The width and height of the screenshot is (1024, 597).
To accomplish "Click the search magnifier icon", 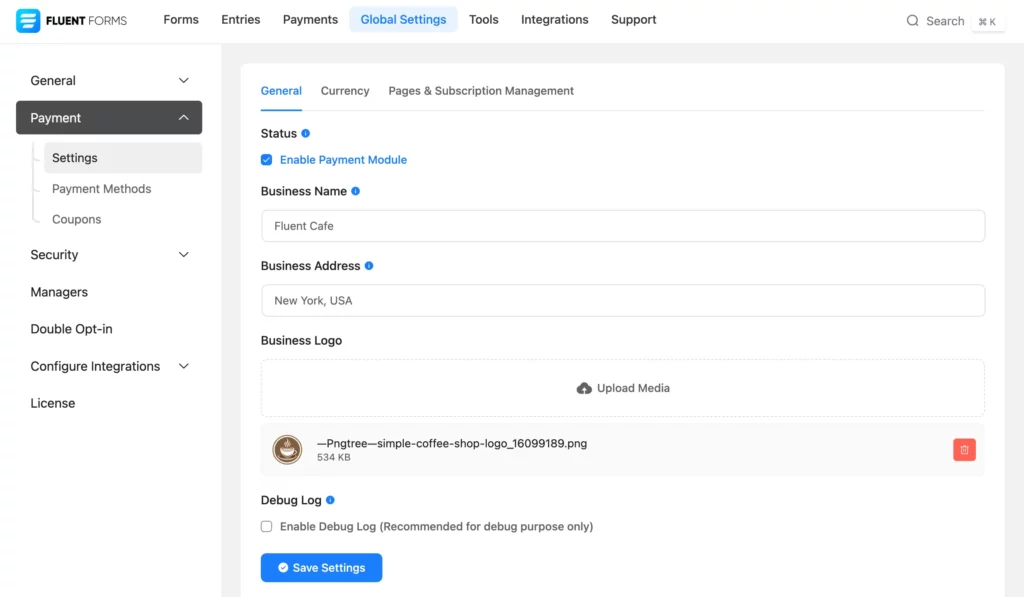I will point(912,21).
